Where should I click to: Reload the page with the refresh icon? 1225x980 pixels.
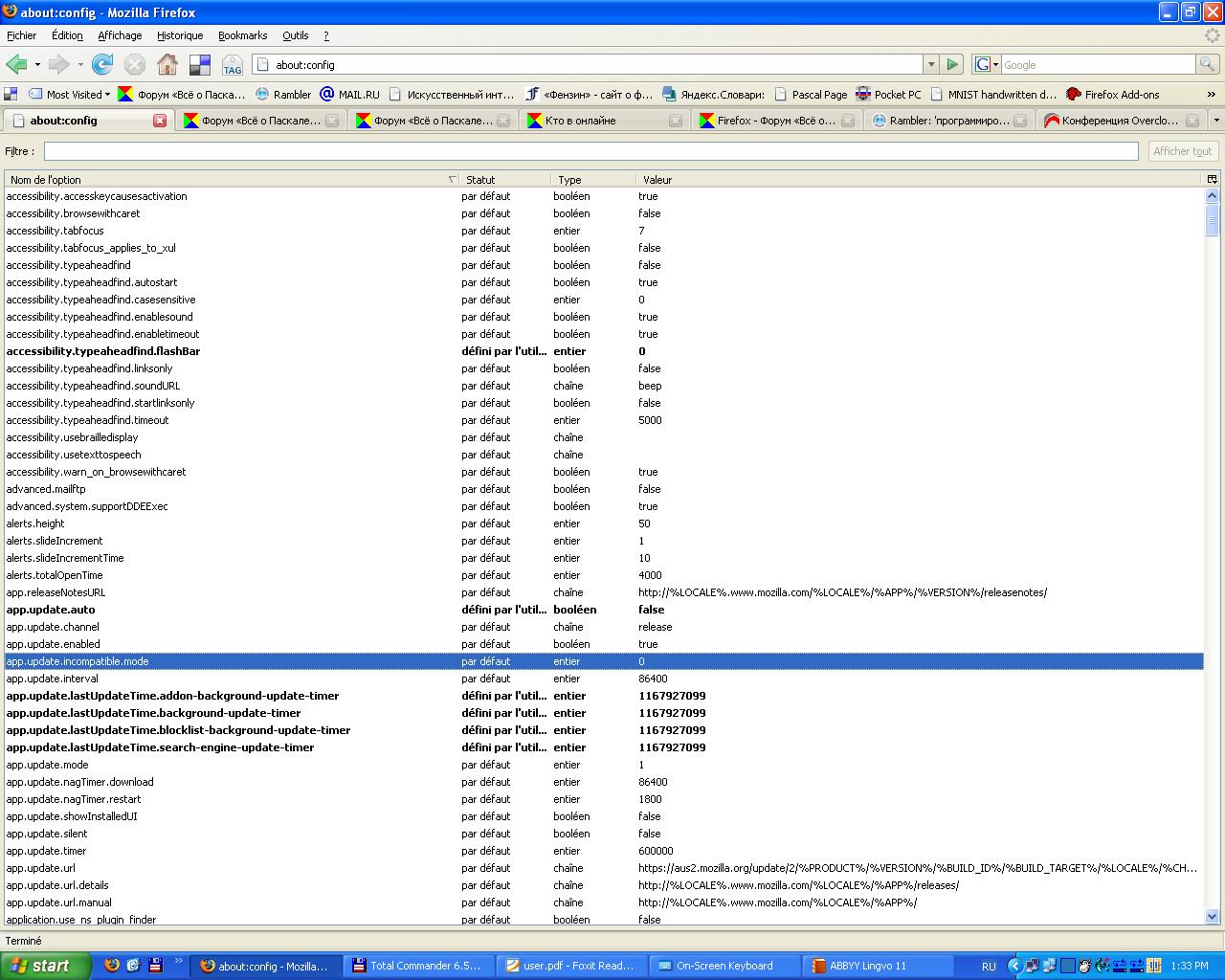pyautogui.click(x=102, y=64)
